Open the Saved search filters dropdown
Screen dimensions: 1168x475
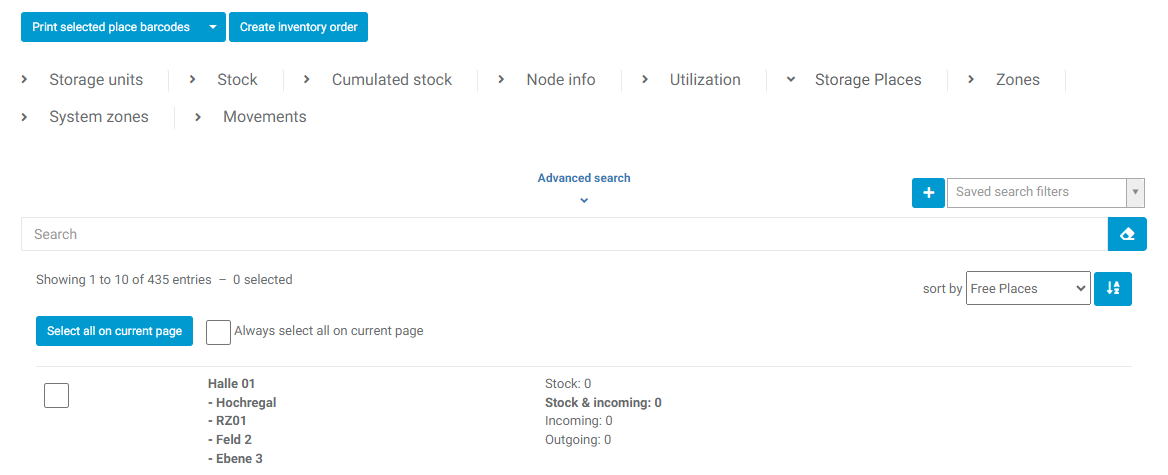[1045, 192]
